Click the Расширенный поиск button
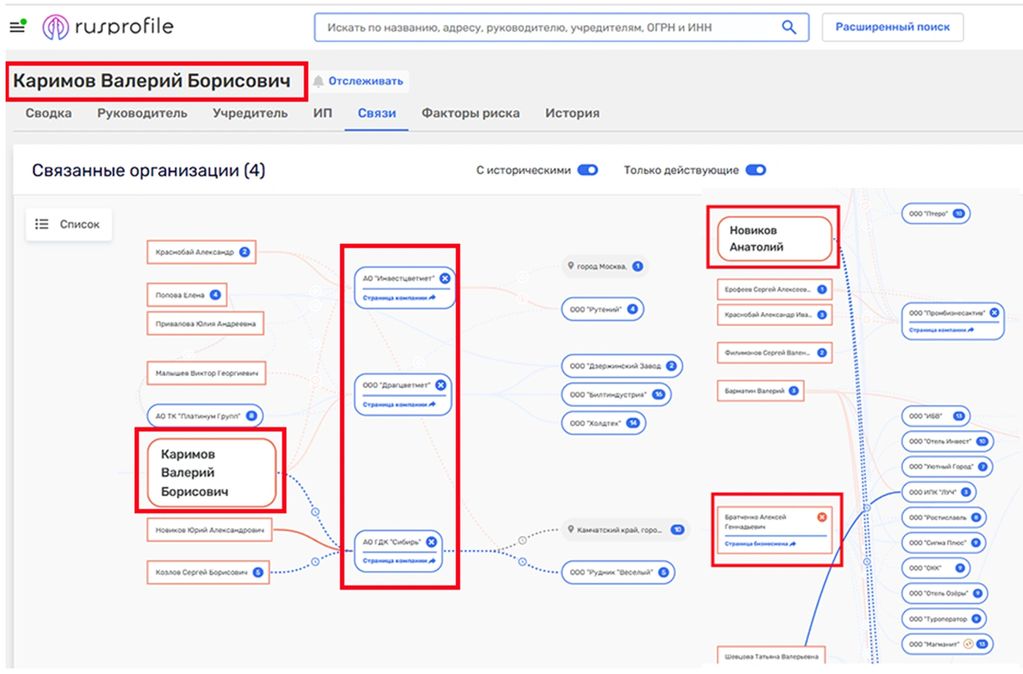 pos(893,27)
